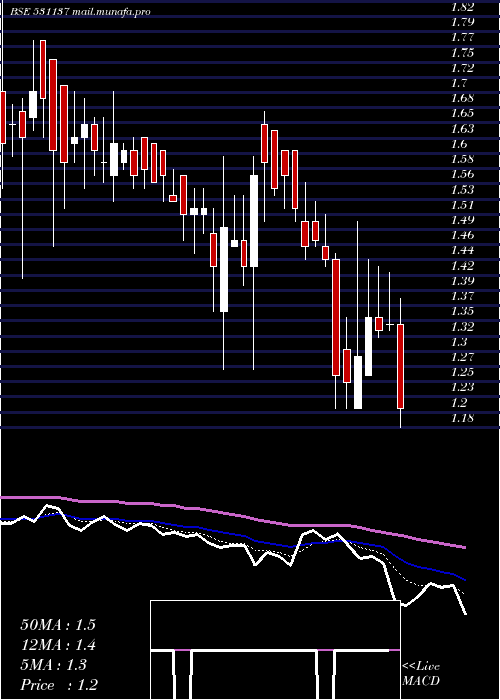Pick the 1.56 value on price axis

(462, 174)
